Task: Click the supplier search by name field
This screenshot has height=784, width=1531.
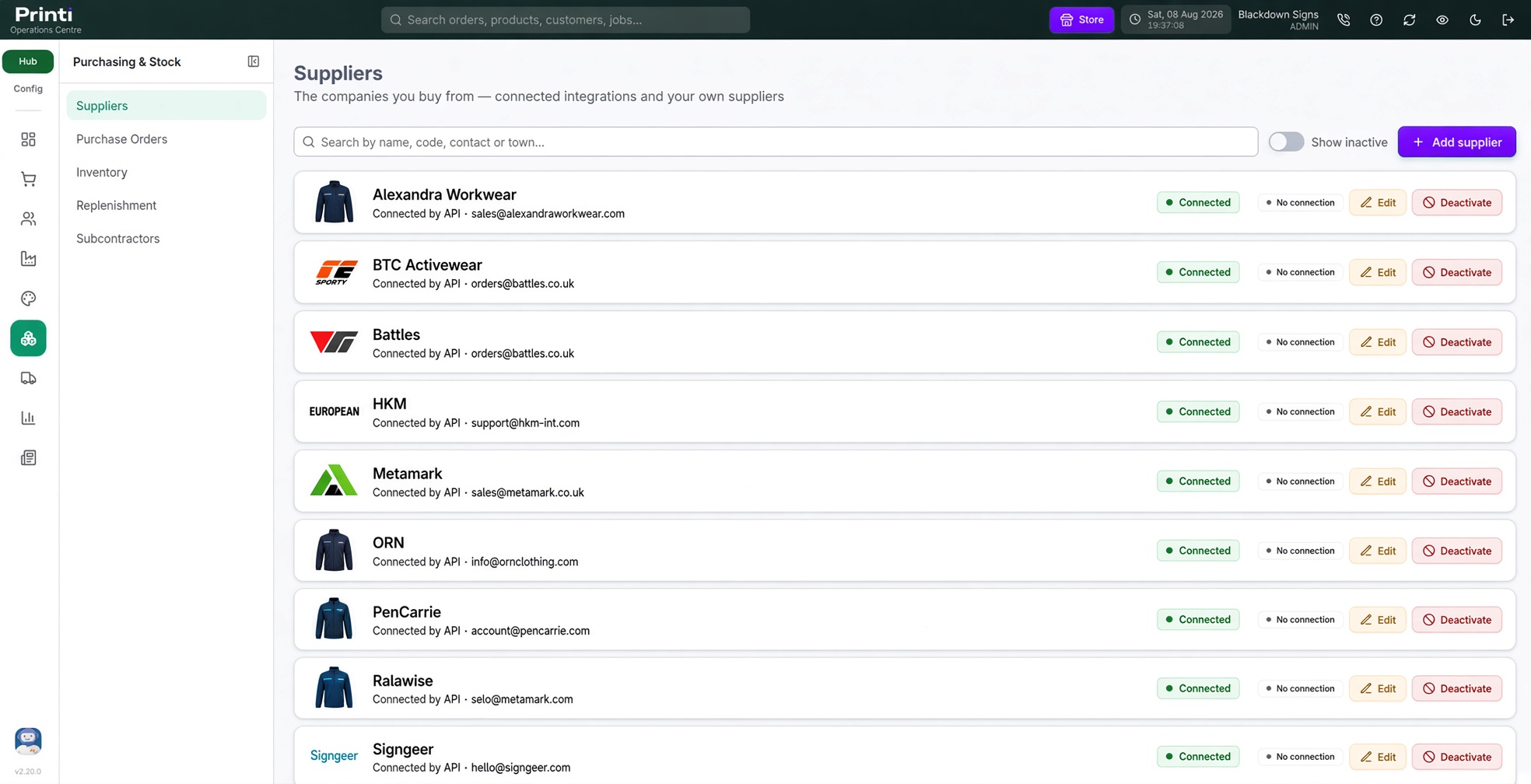Action: click(776, 142)
